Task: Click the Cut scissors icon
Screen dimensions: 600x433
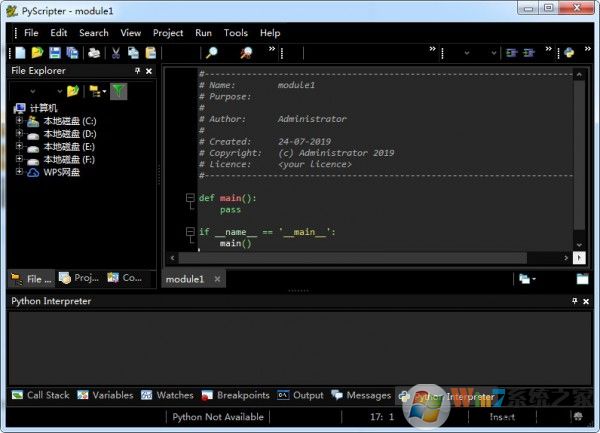Action: point(116,53)
